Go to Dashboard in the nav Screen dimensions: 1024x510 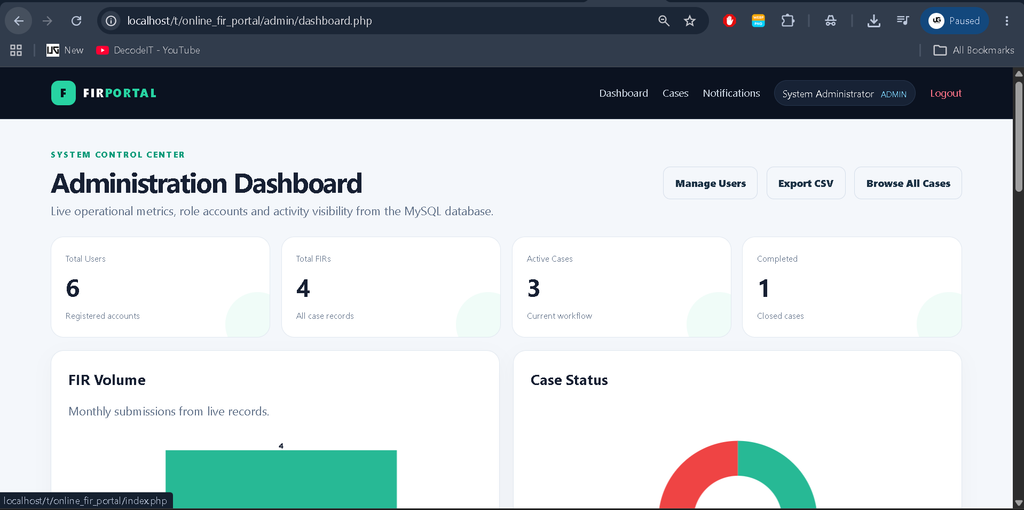[624, 93]
